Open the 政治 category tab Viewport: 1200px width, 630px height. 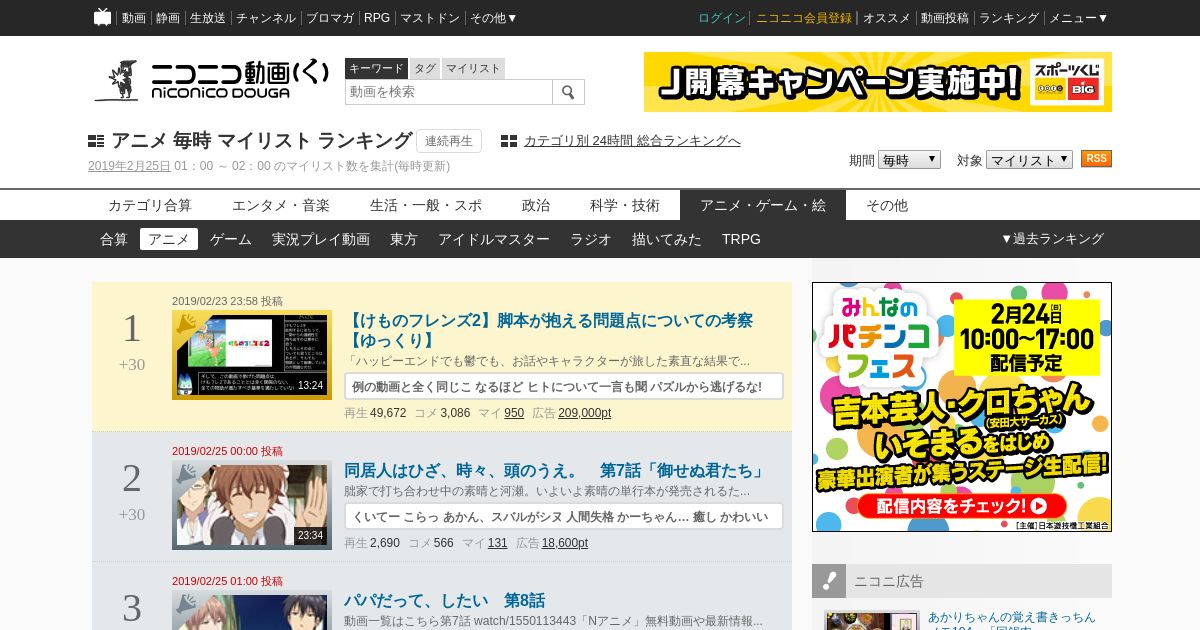(x=536, y=205)
